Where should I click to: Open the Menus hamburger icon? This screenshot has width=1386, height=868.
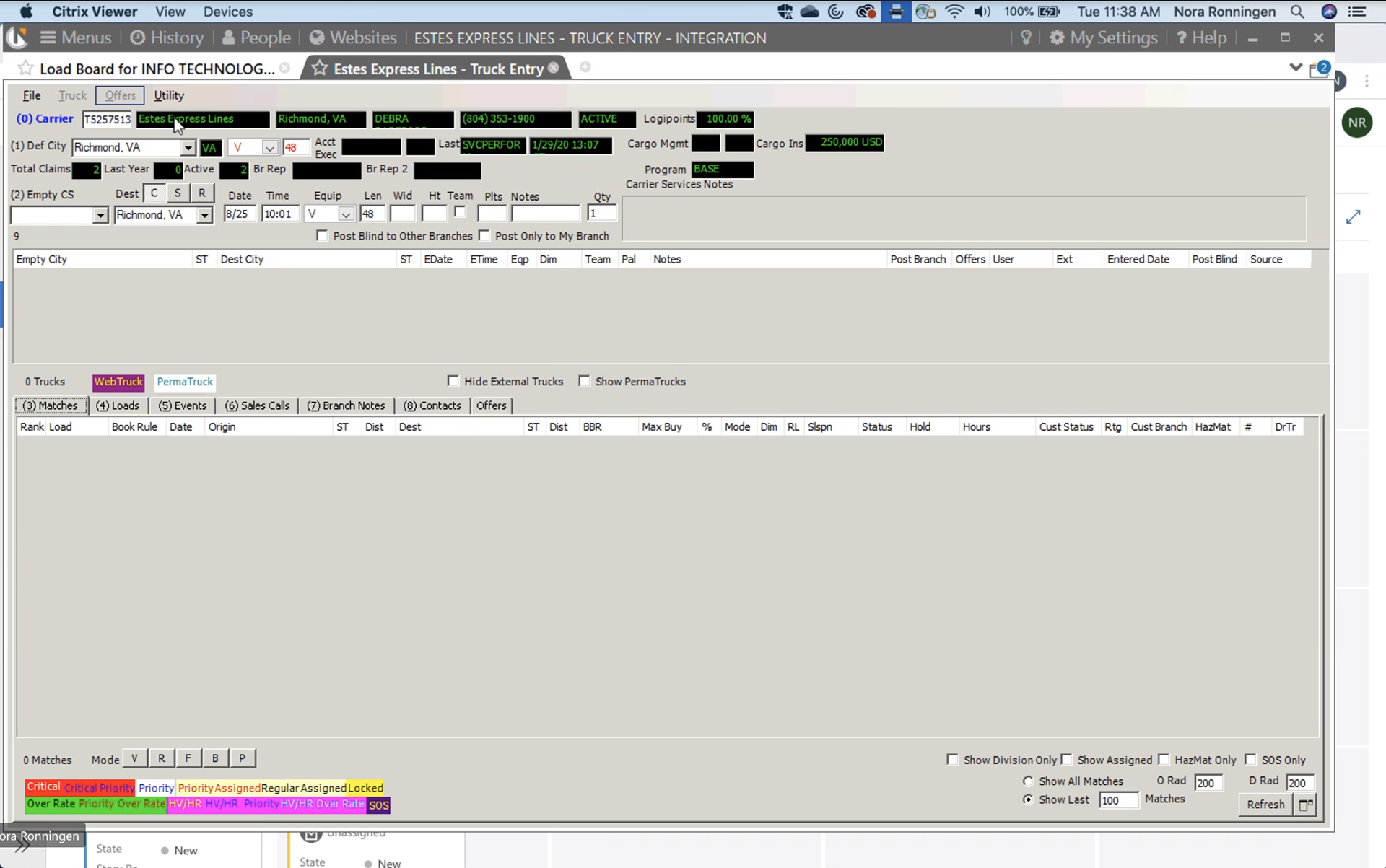pos(48,38)
